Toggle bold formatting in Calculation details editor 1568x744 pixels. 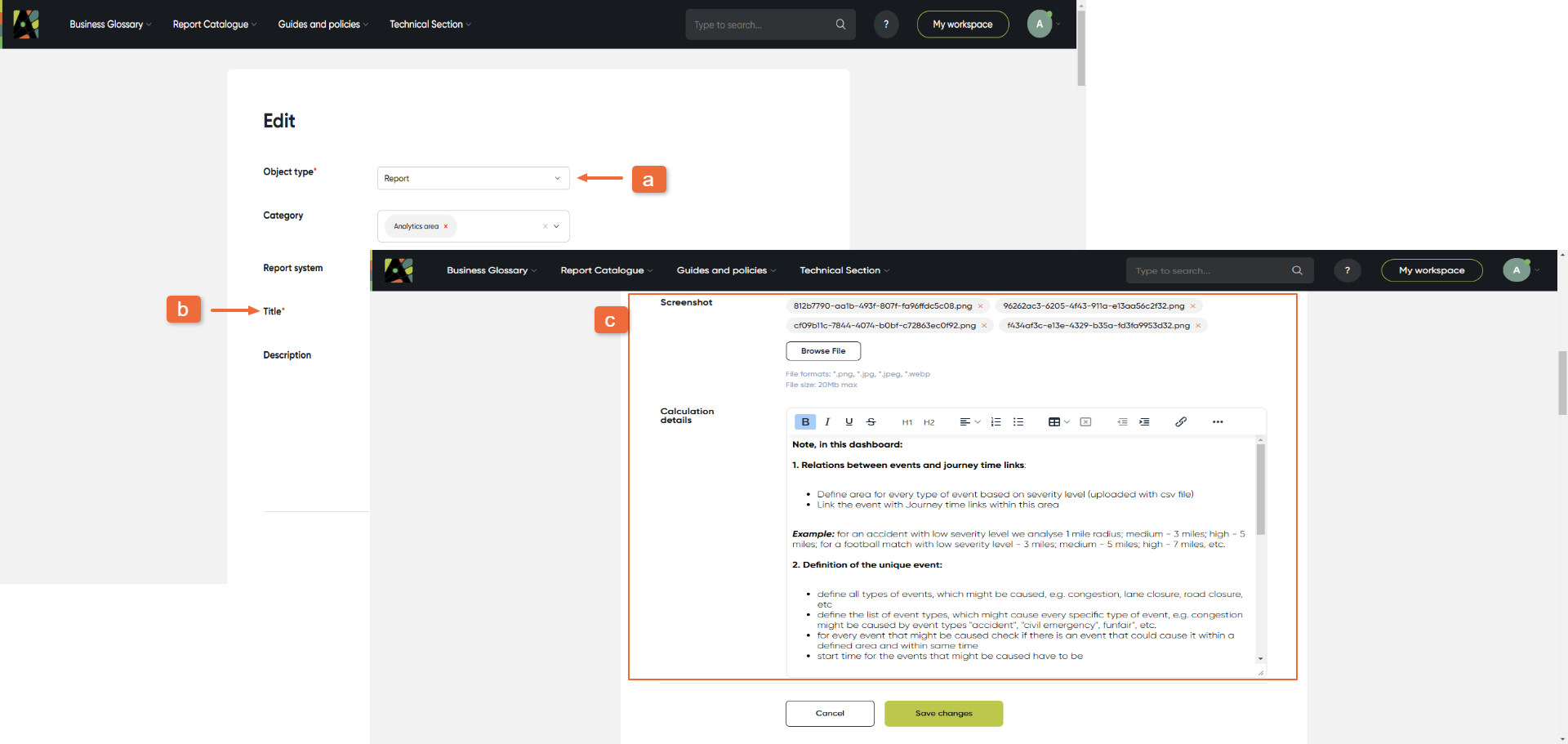point(805,422)
